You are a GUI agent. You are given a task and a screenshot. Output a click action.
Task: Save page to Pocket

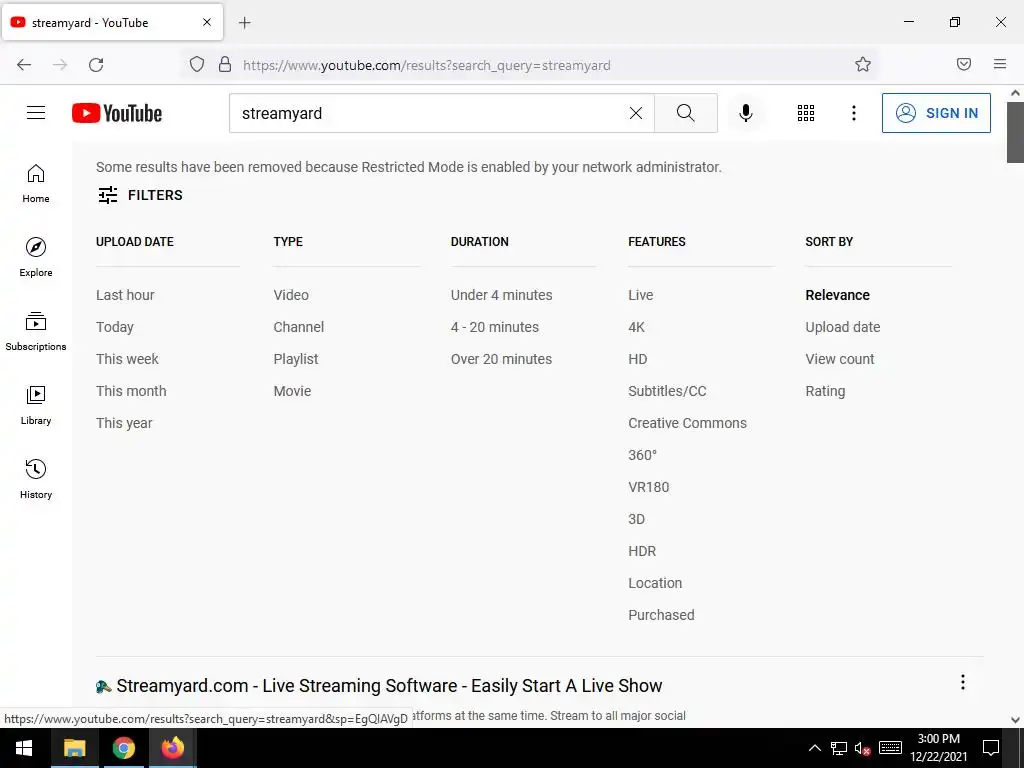(x=964, y=64)
